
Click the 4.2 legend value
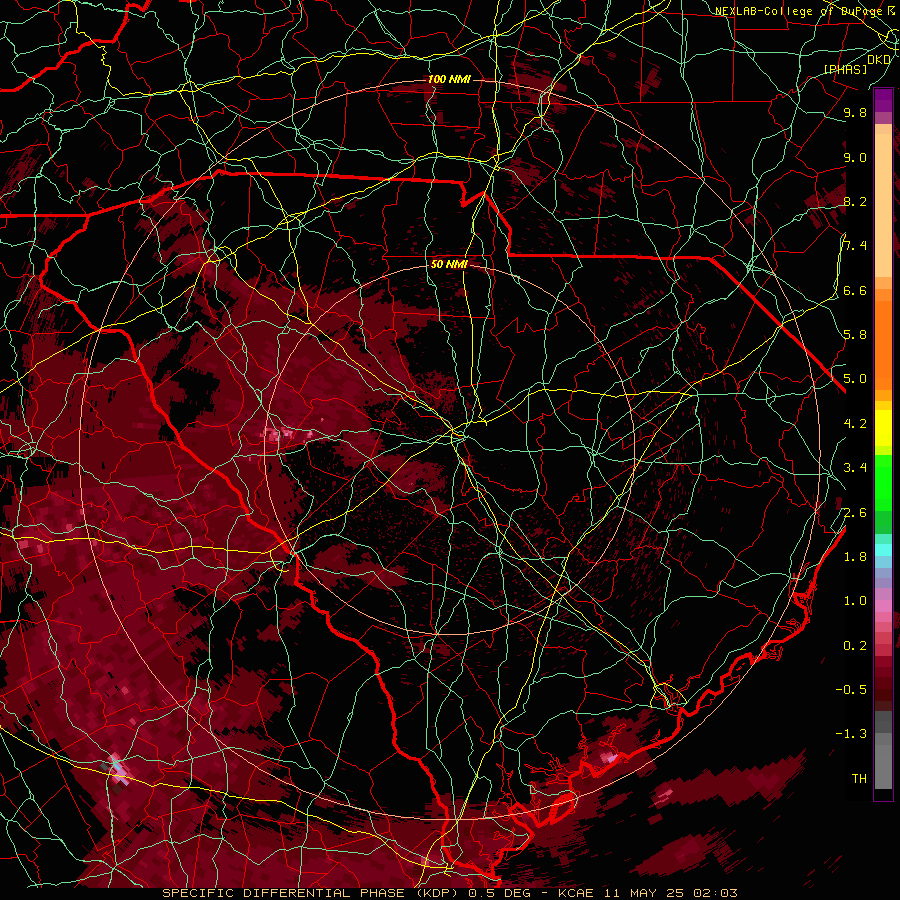(x=855, y=424)
